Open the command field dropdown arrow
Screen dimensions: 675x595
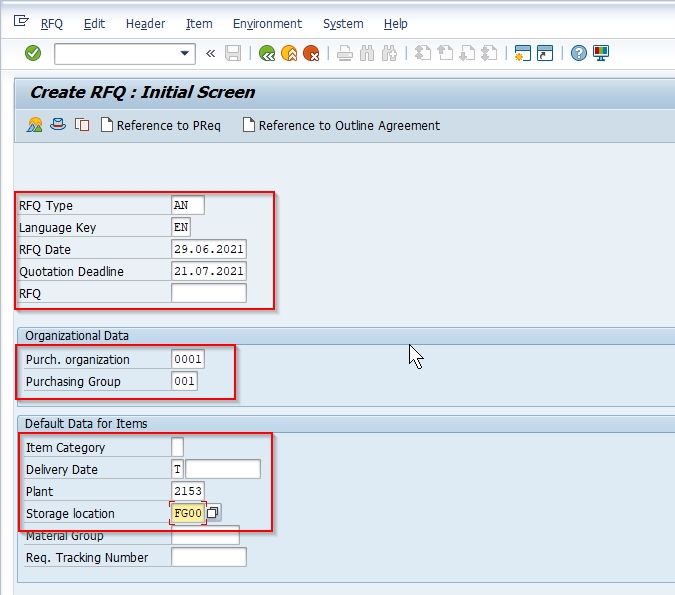click(185, 53)
